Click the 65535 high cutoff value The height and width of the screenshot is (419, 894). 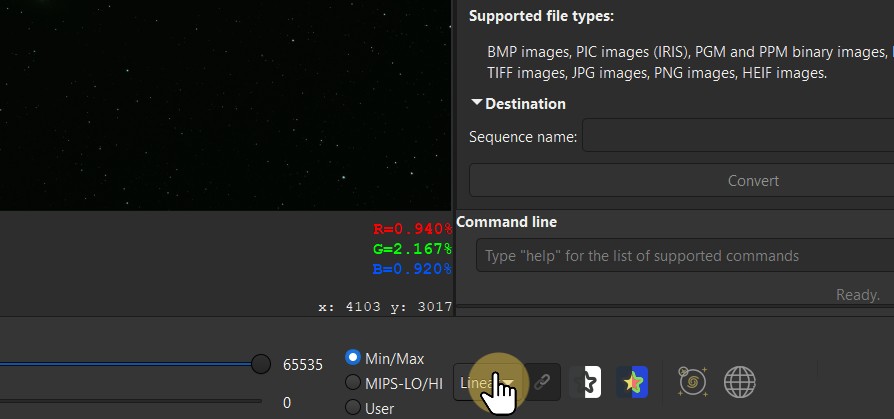[303, 365]
